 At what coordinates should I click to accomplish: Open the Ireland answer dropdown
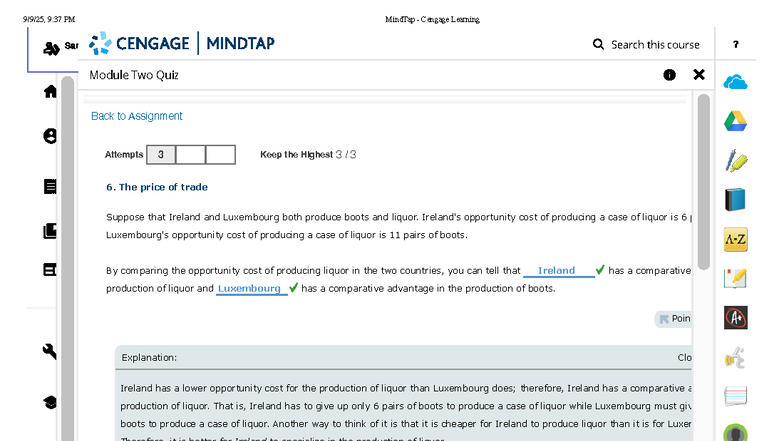tap(558, 271)
